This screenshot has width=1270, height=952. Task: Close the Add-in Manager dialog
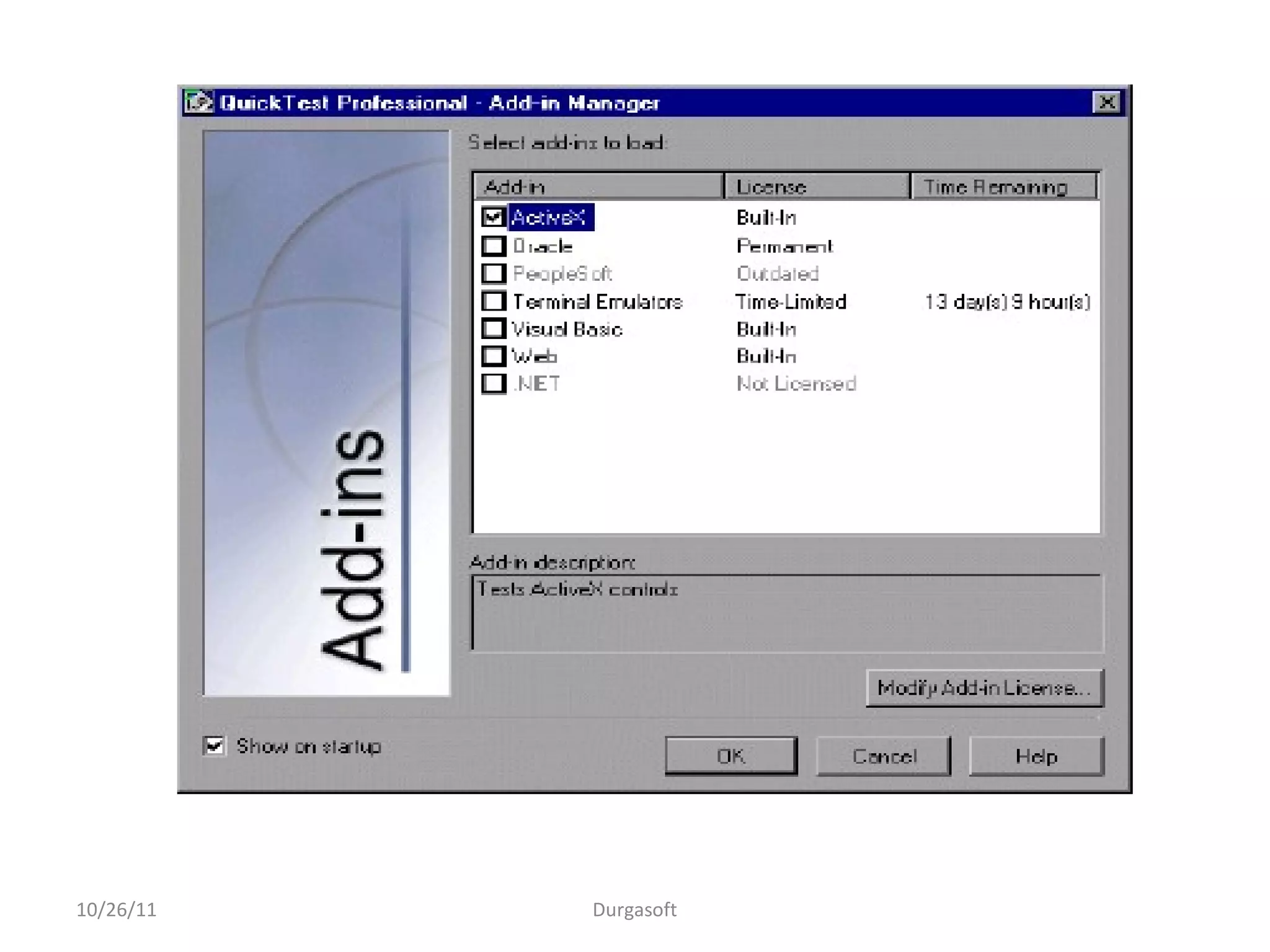pos(1107,102)
